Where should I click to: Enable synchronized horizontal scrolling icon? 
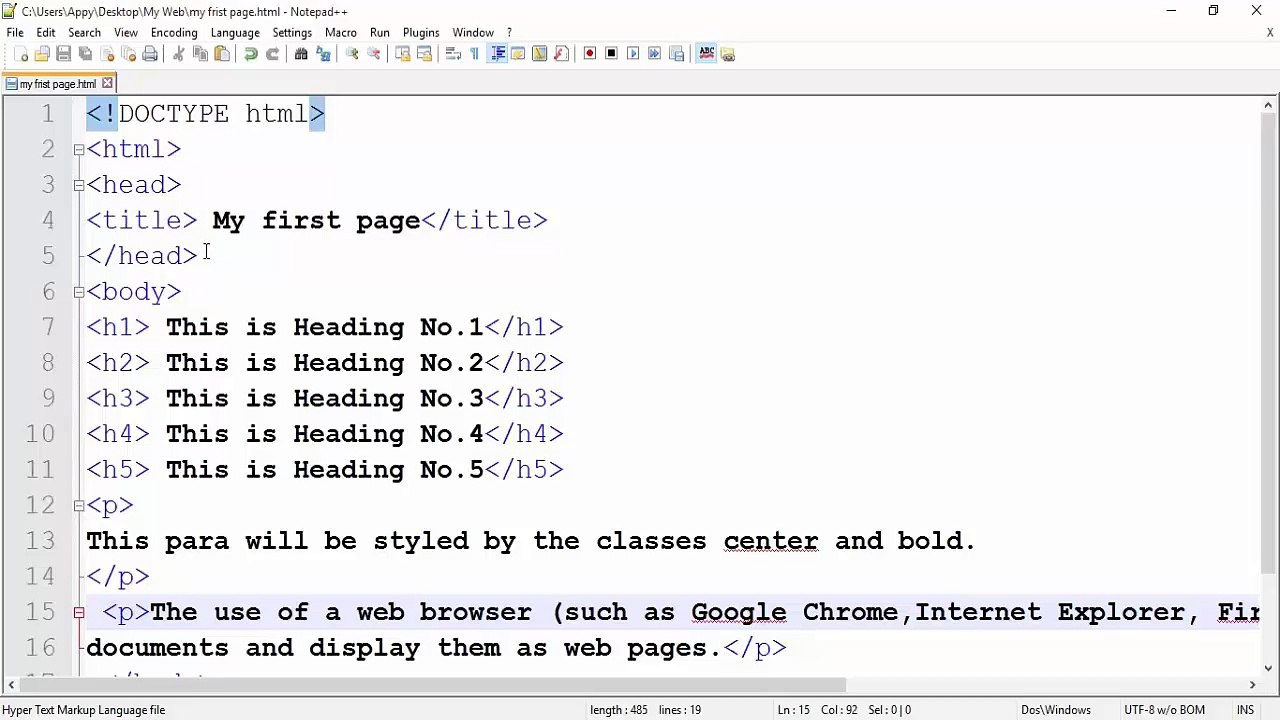click(x=424, y=54)
